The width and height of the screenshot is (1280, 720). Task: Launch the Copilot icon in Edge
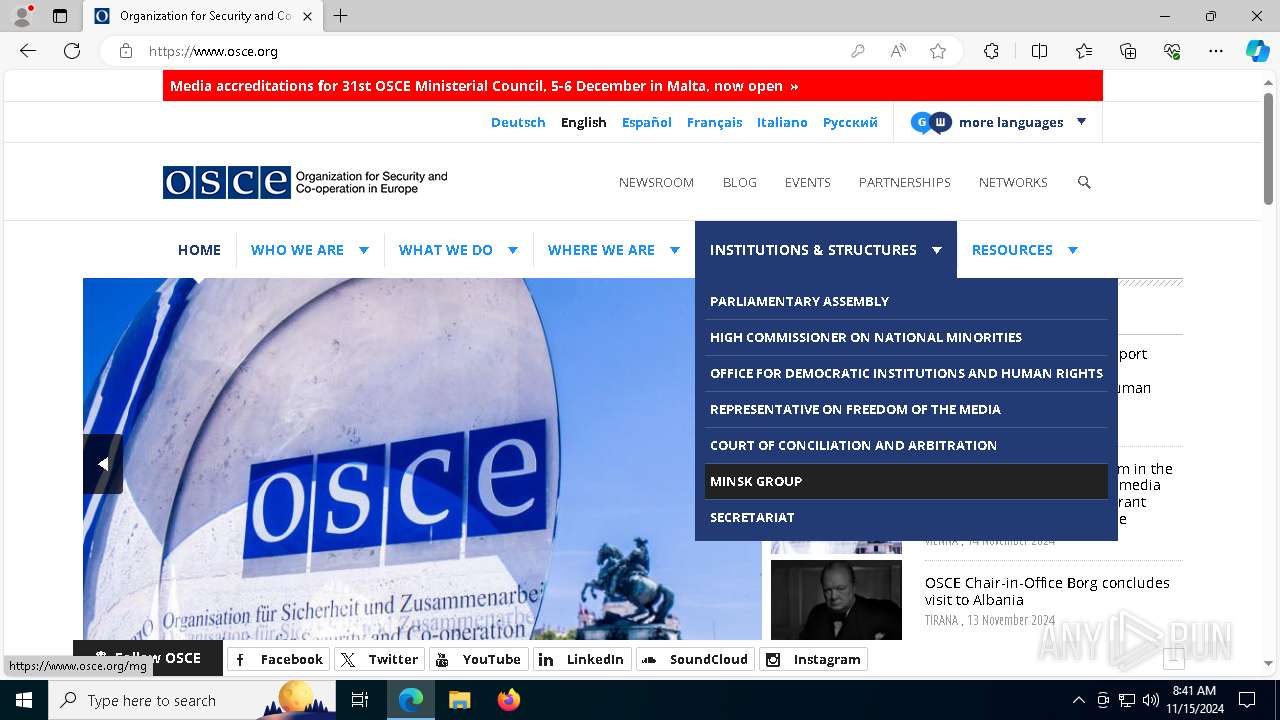(x=1257, y=51)
